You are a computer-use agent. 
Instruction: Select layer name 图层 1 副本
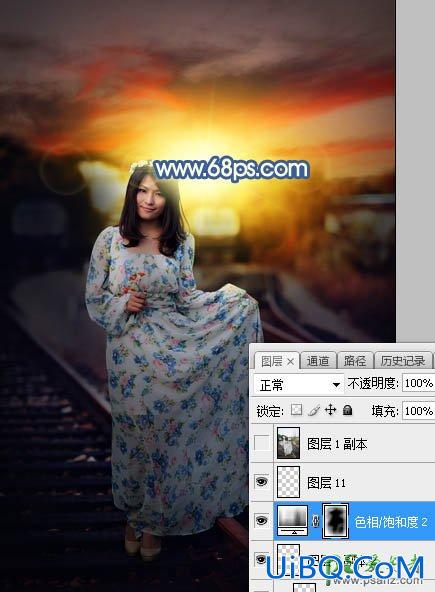click(337, 444)
